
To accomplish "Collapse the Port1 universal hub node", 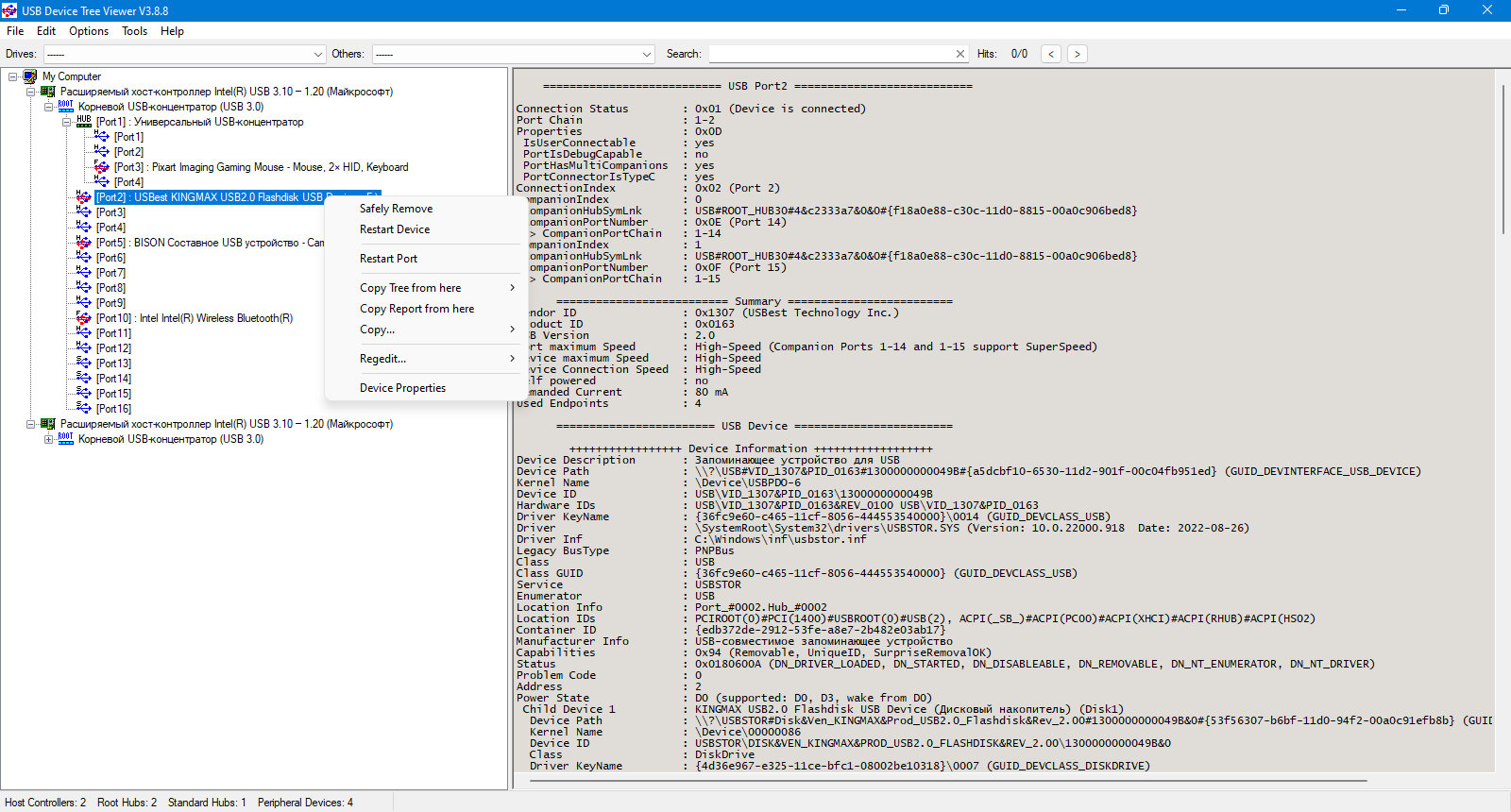I will click(x=67, y=122).
